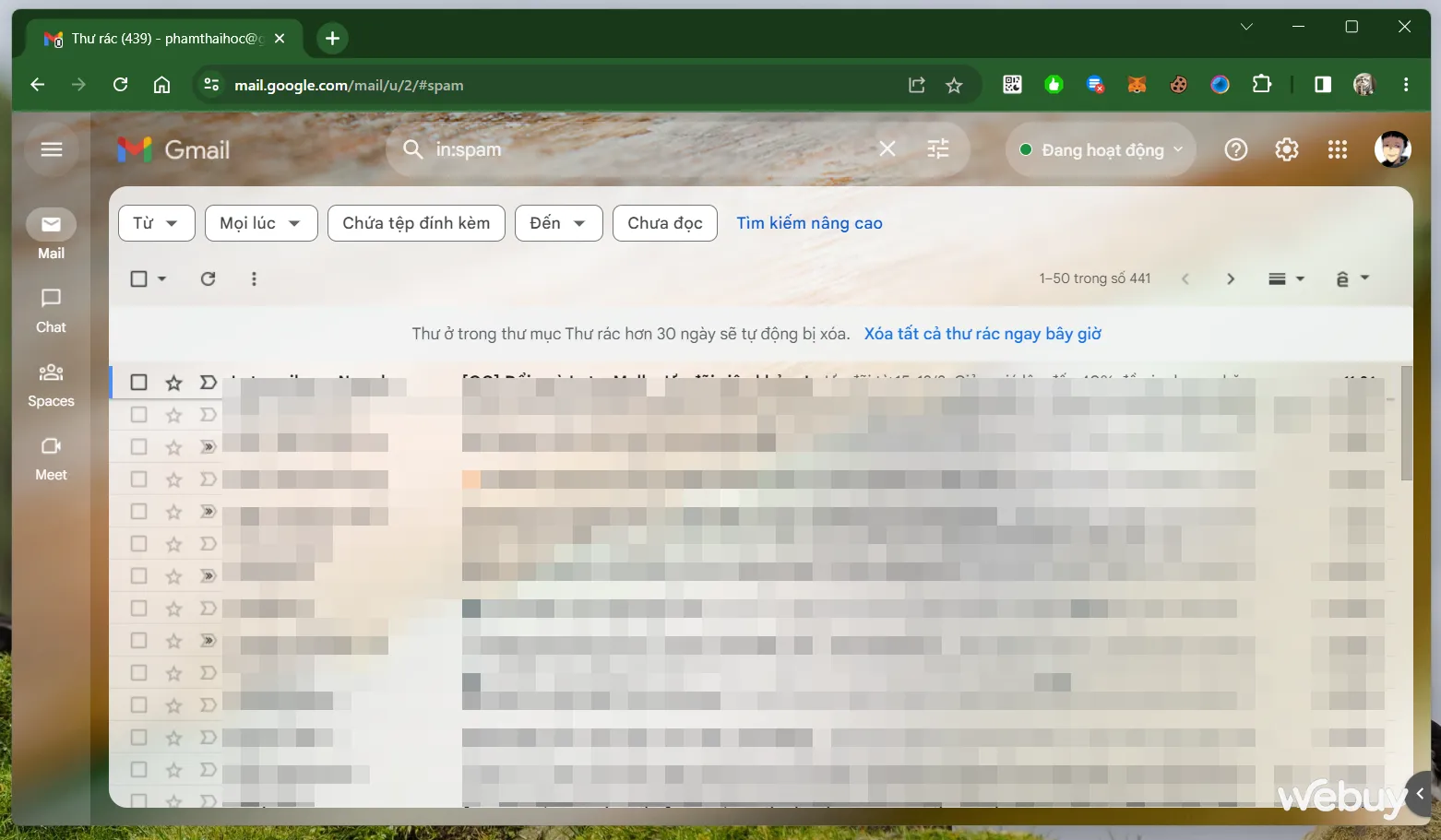Viewport: 1441px width, 840px height.
Task: Open Google apps grid launcher
Action: click(x=1337, y=149)
